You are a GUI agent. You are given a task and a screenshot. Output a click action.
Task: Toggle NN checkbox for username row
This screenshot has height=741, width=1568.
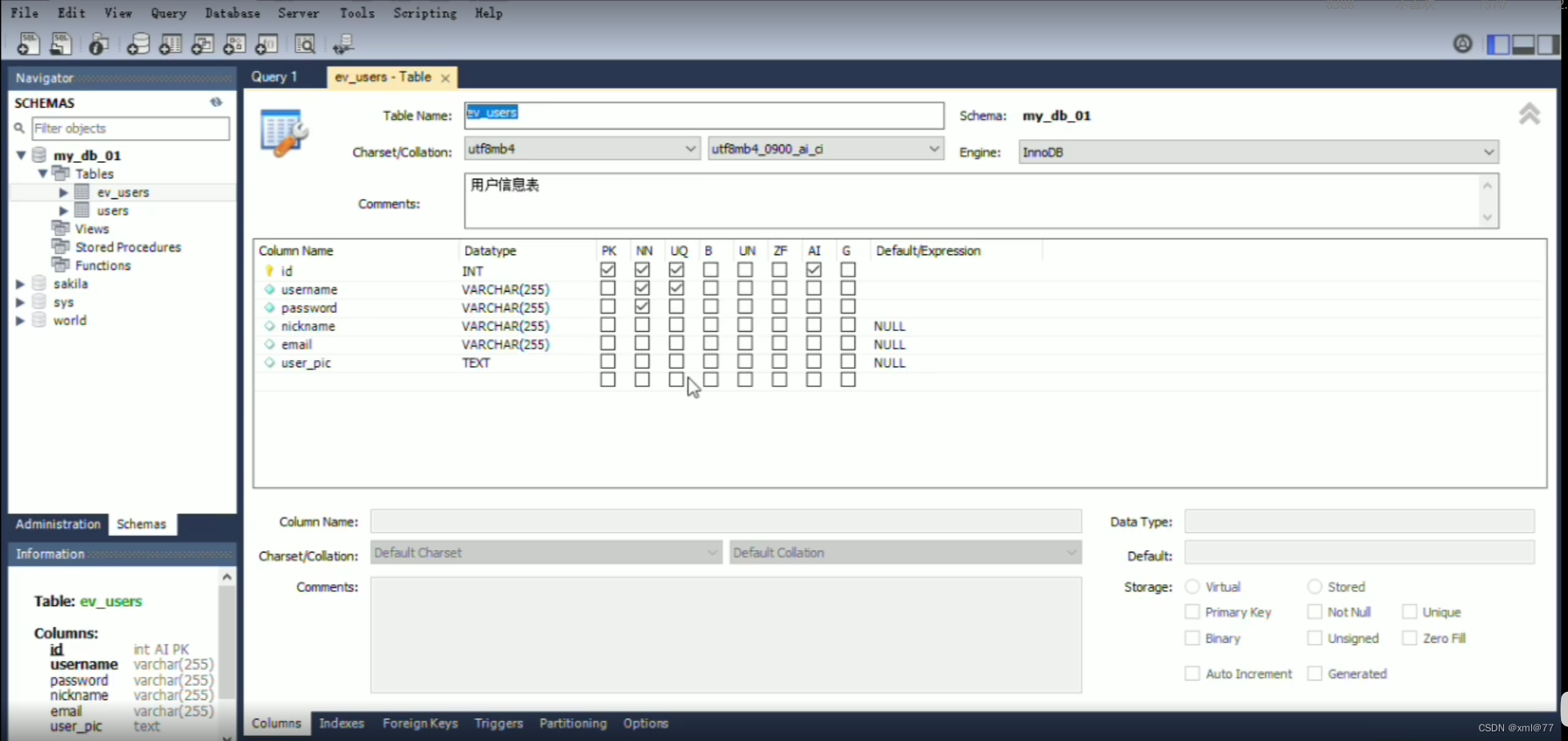642,288
